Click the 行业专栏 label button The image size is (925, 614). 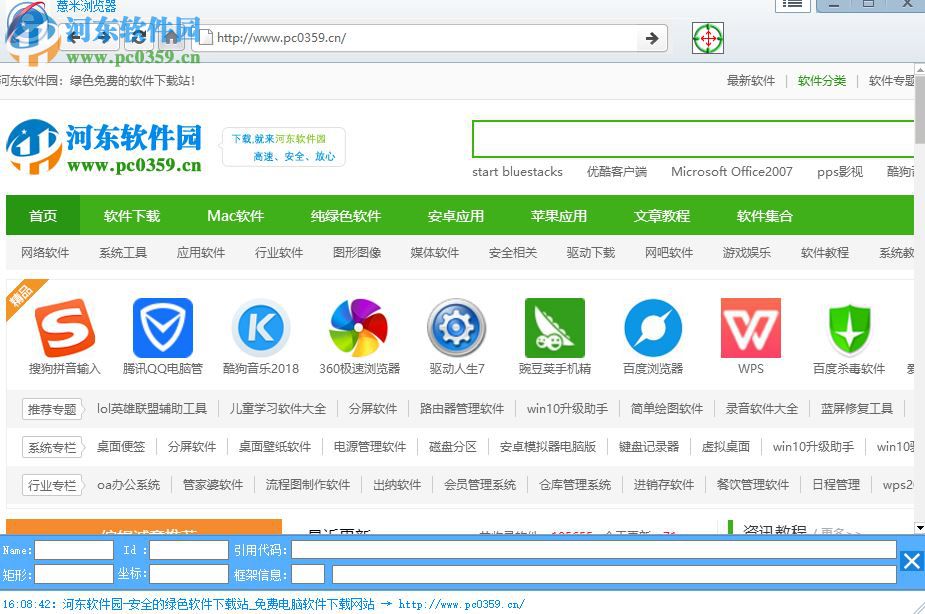[52, 485]
